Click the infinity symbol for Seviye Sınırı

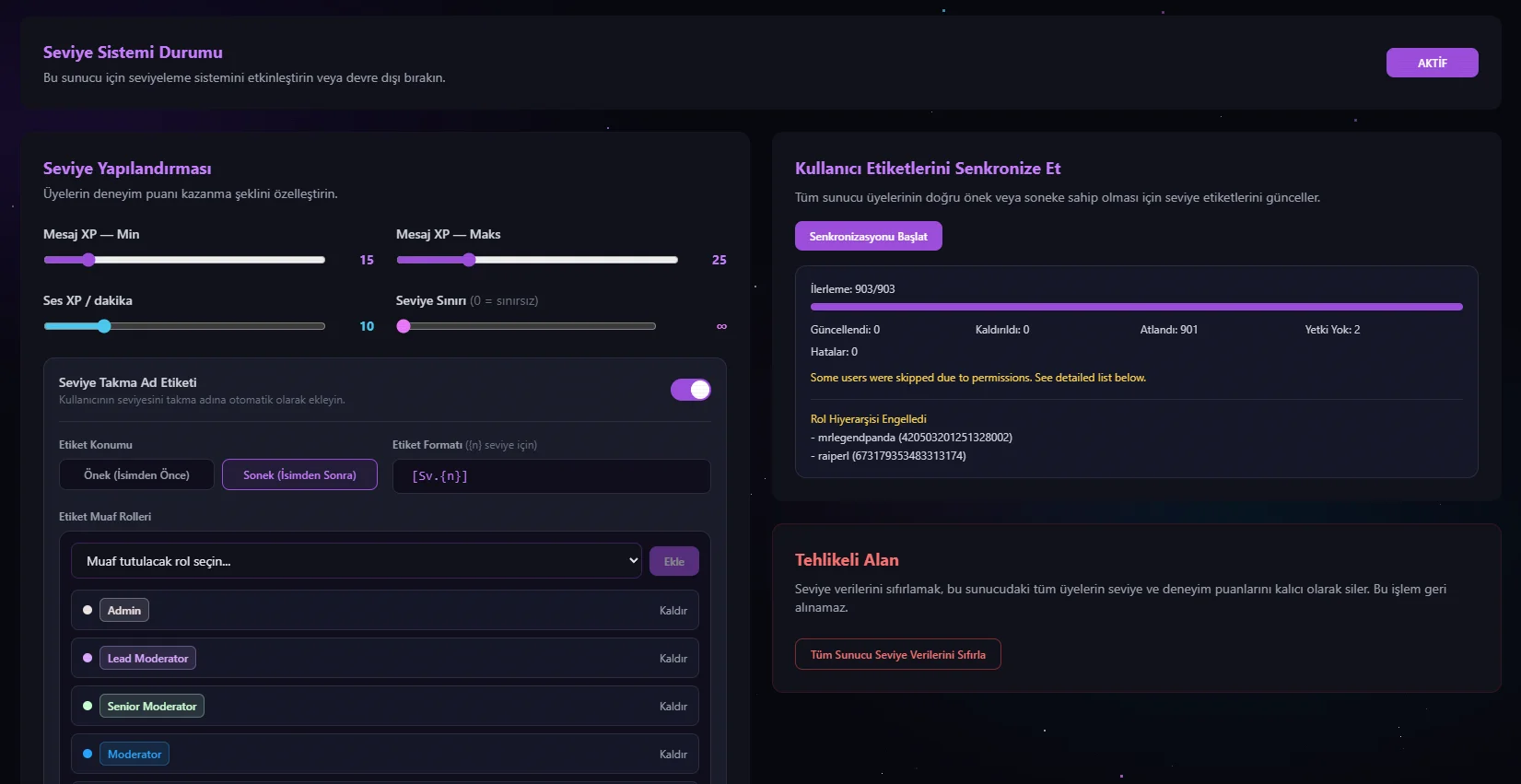(721, 326)
